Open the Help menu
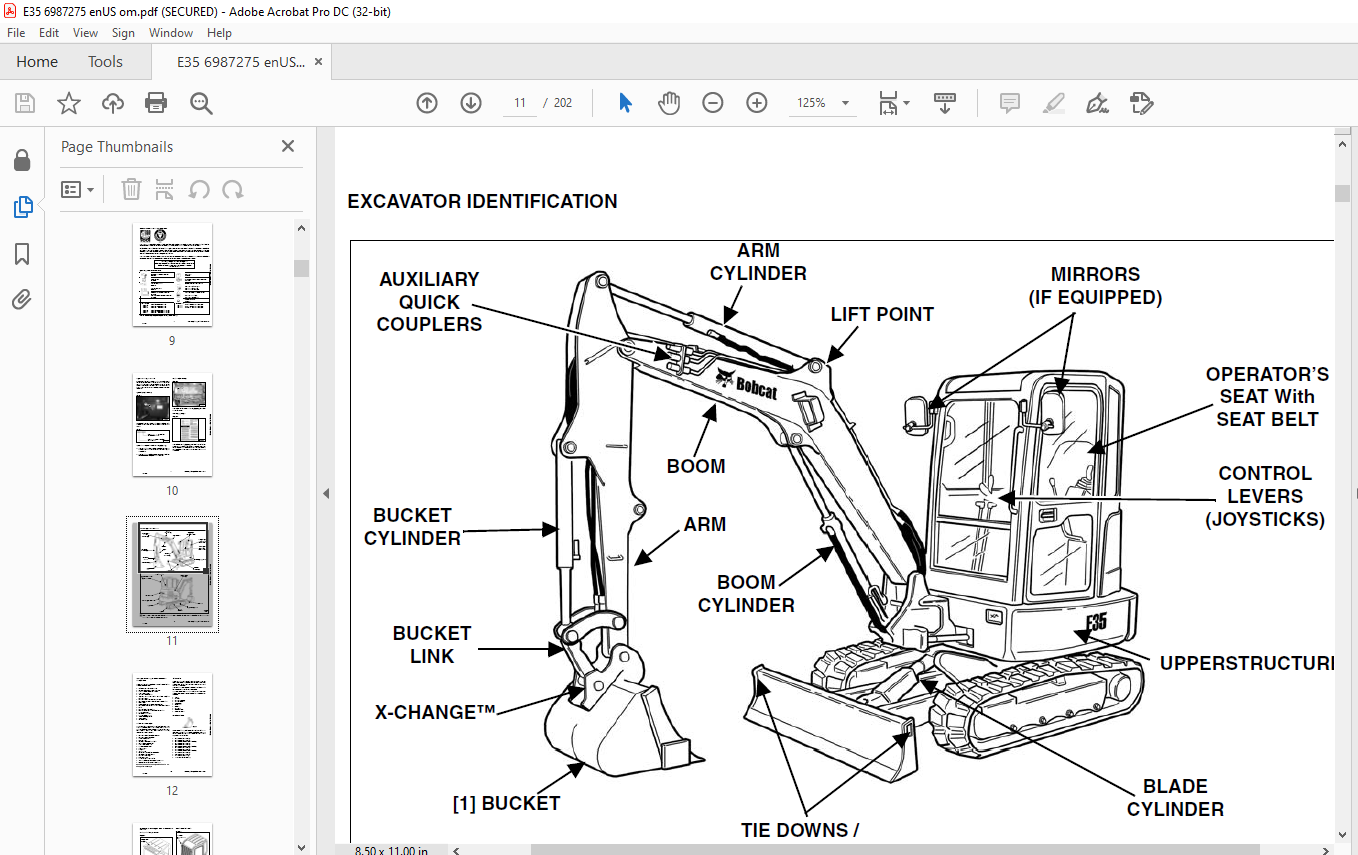Viewport: 1358px width, 855px height. (219, 33)
